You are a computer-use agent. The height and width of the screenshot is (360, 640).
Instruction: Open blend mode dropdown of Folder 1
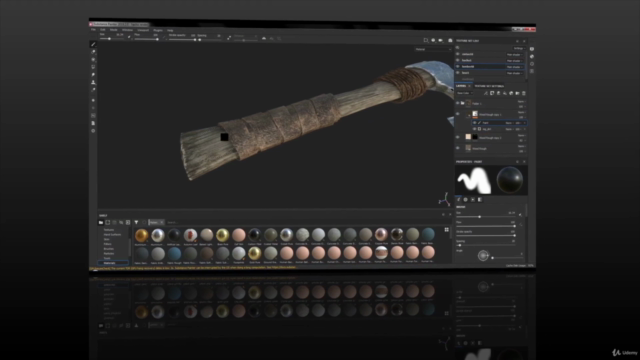tap(521, 102)
